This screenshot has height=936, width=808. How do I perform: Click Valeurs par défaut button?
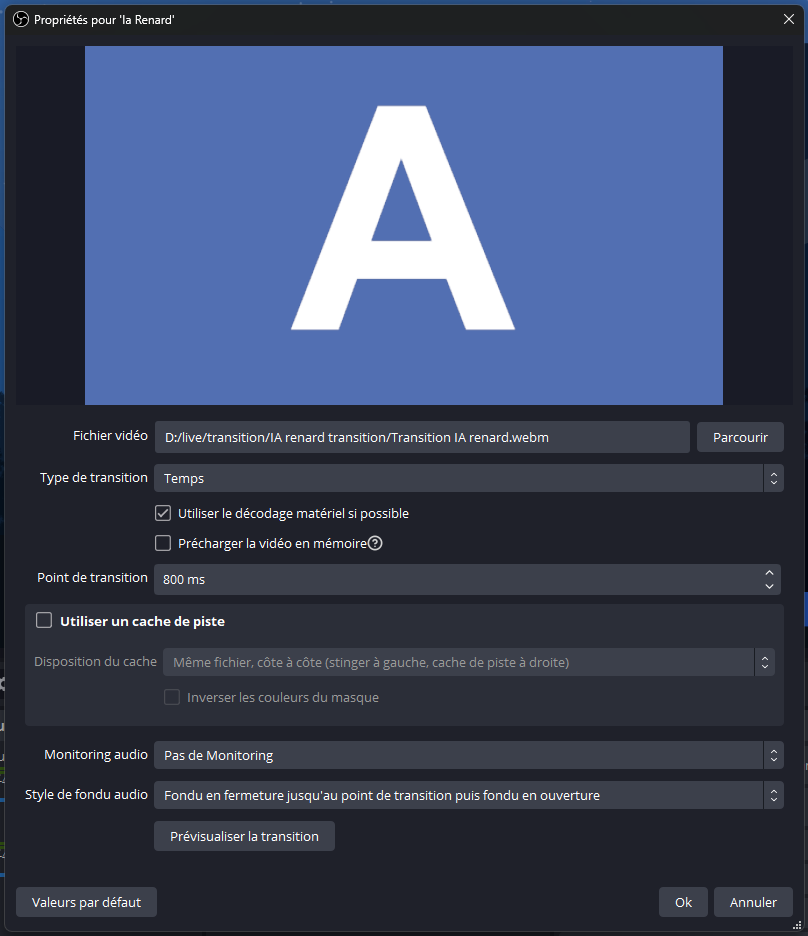pos(86,902)
